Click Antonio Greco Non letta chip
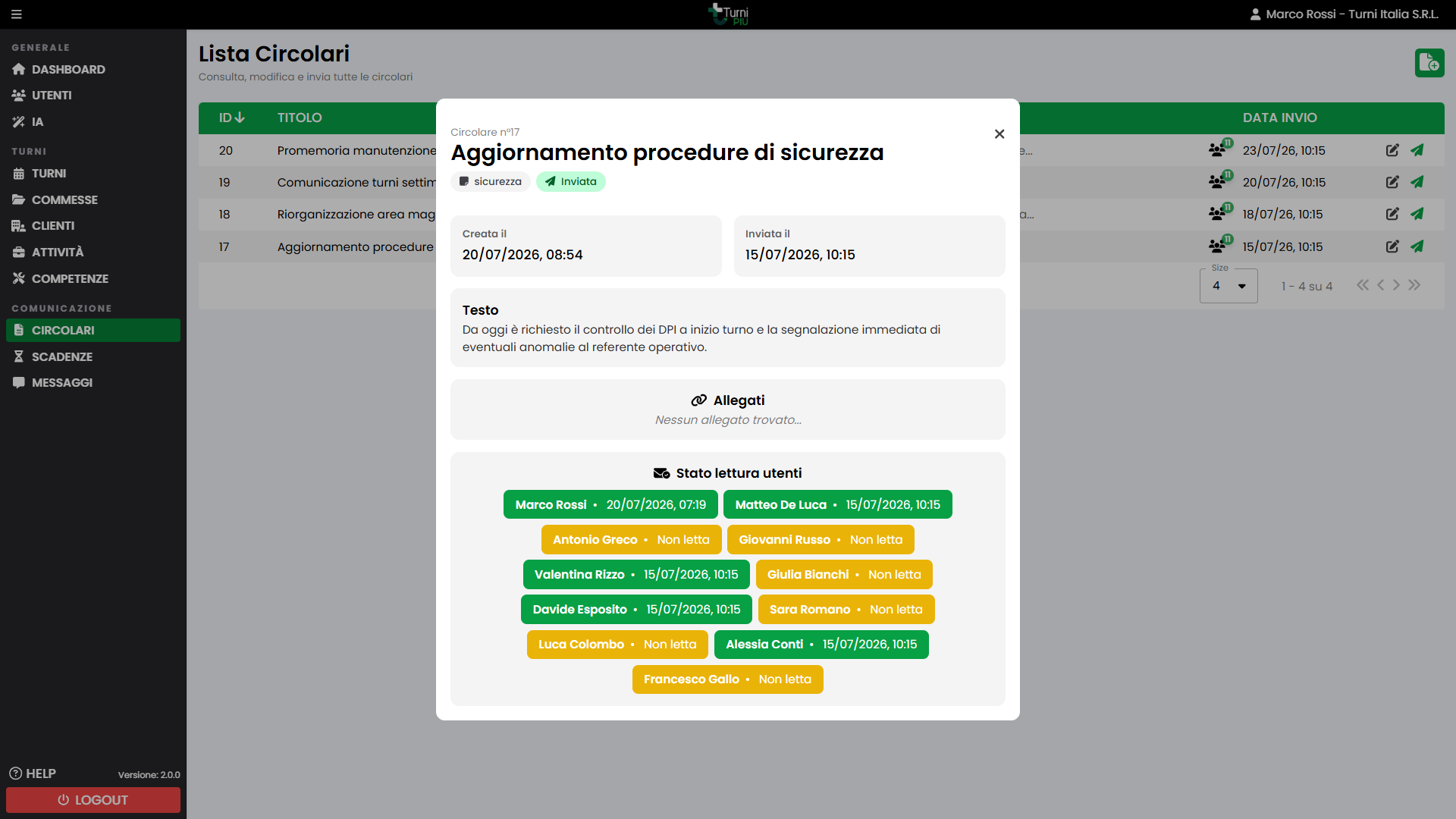The width and height of the screenshot is (1456, 819). pyautogui.click(x=631, y=540)
